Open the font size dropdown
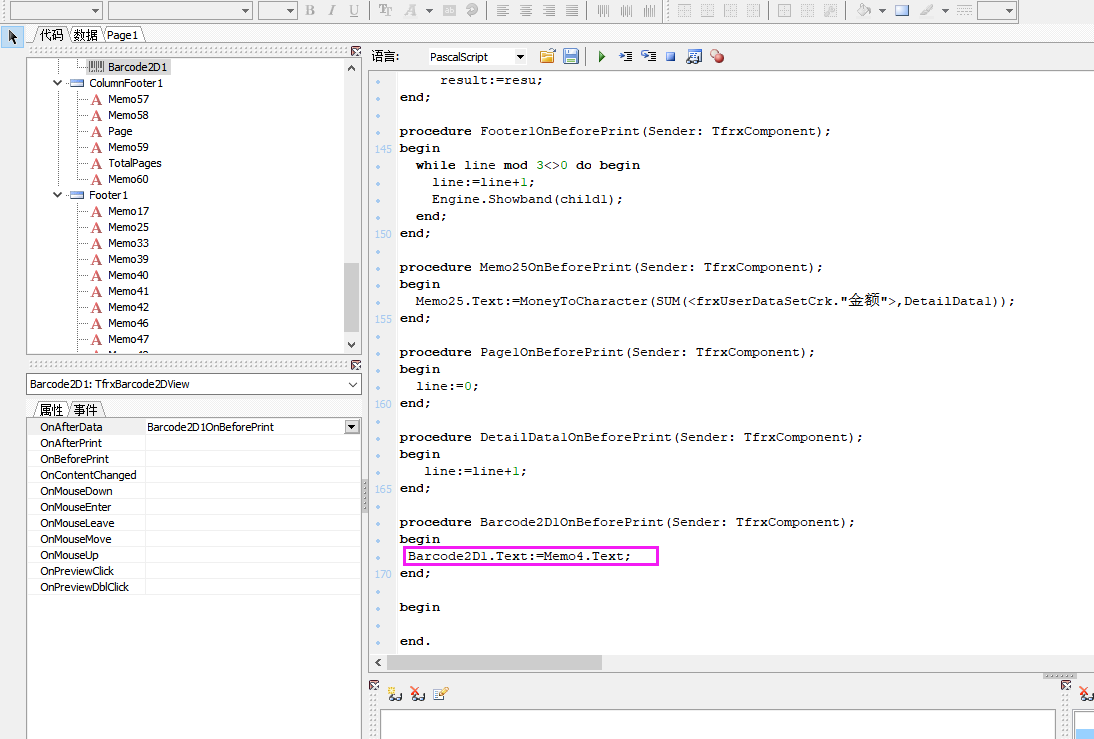 coord(290,10)
